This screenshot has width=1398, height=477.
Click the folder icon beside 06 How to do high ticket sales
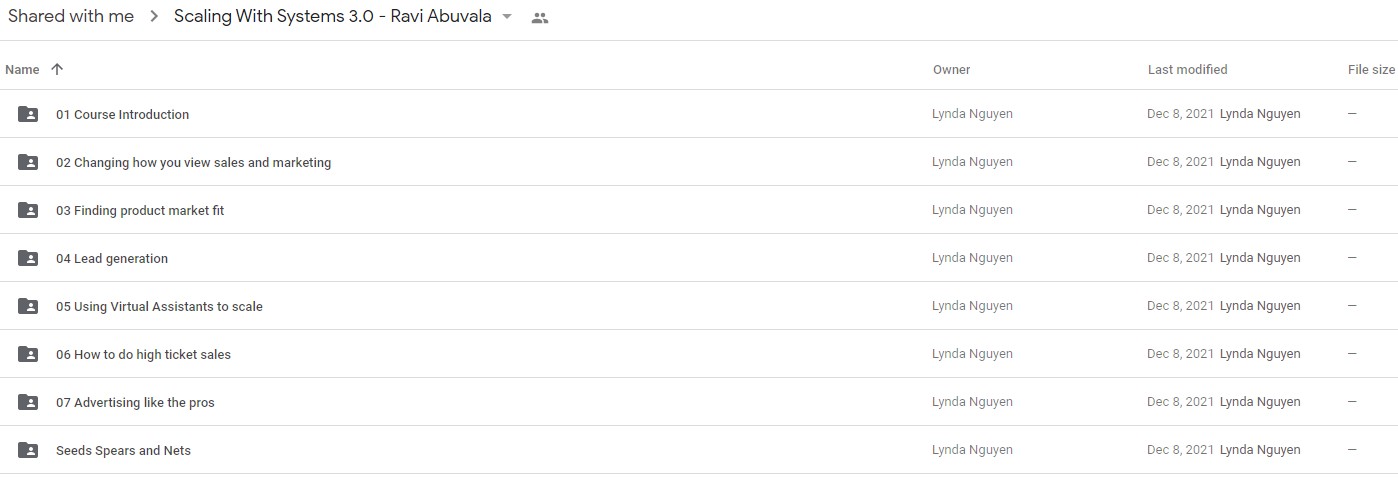28,354
